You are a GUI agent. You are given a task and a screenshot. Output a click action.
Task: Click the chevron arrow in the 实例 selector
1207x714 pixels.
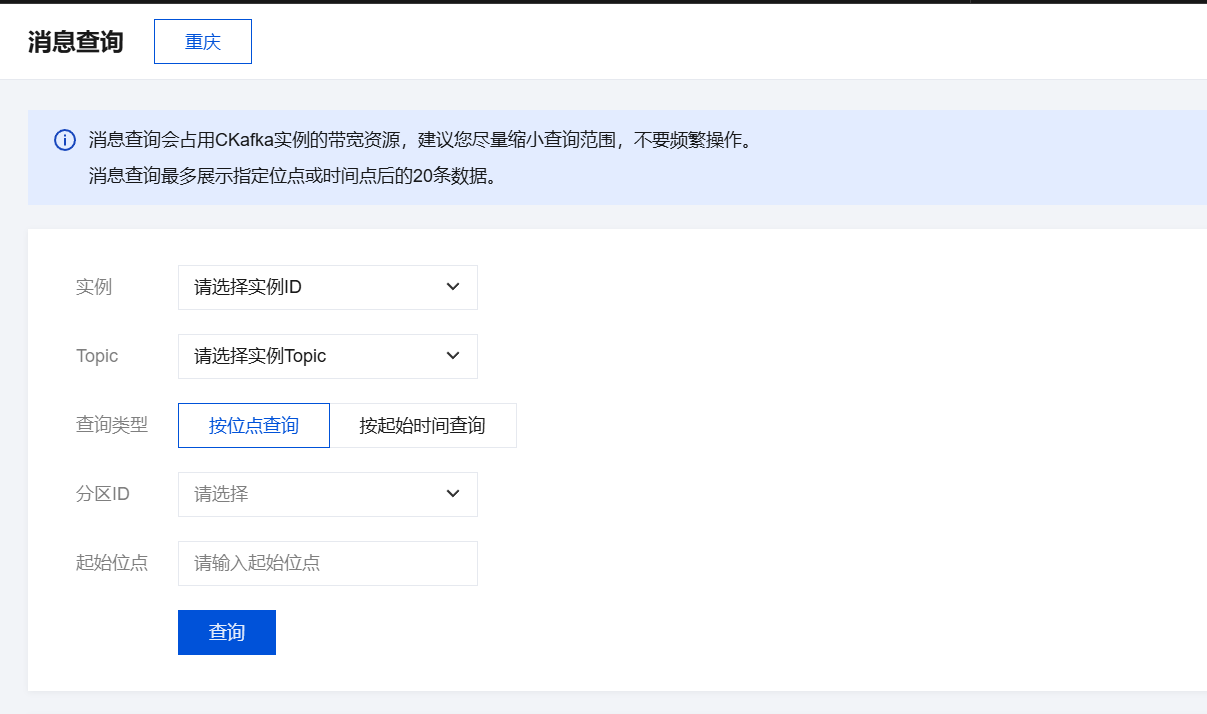pos(452,287)
